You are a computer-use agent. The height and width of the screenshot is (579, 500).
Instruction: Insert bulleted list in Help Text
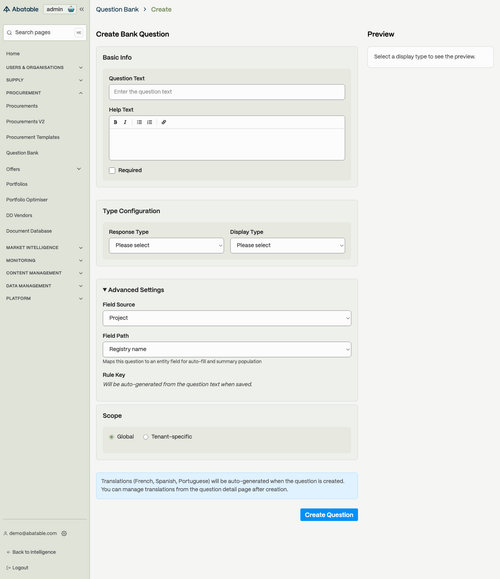tap(139, 122)
